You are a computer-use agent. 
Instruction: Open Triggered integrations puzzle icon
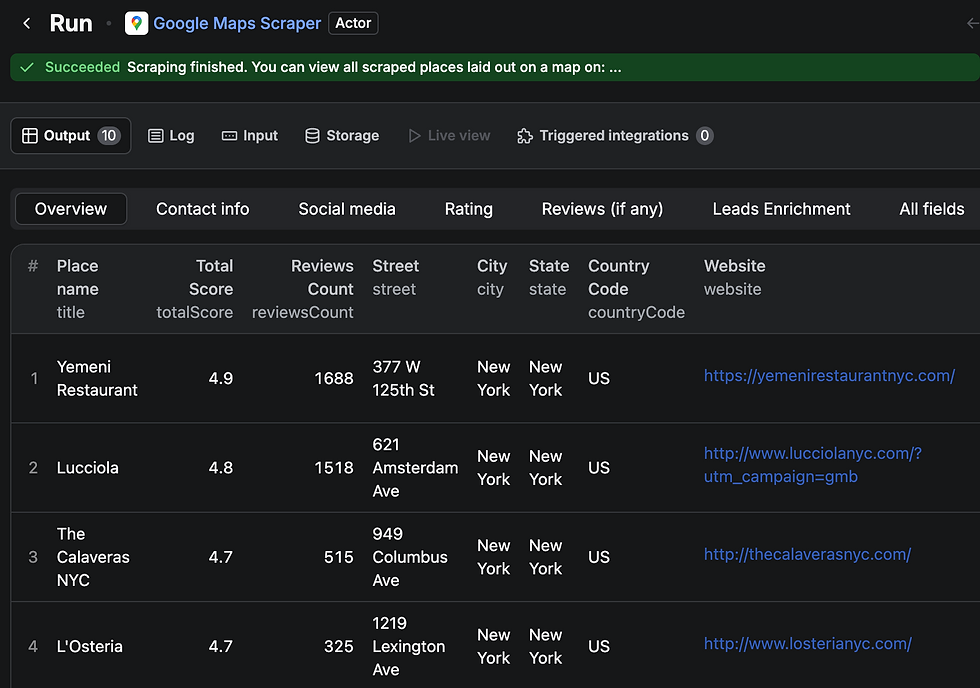(x=525, y=135)
